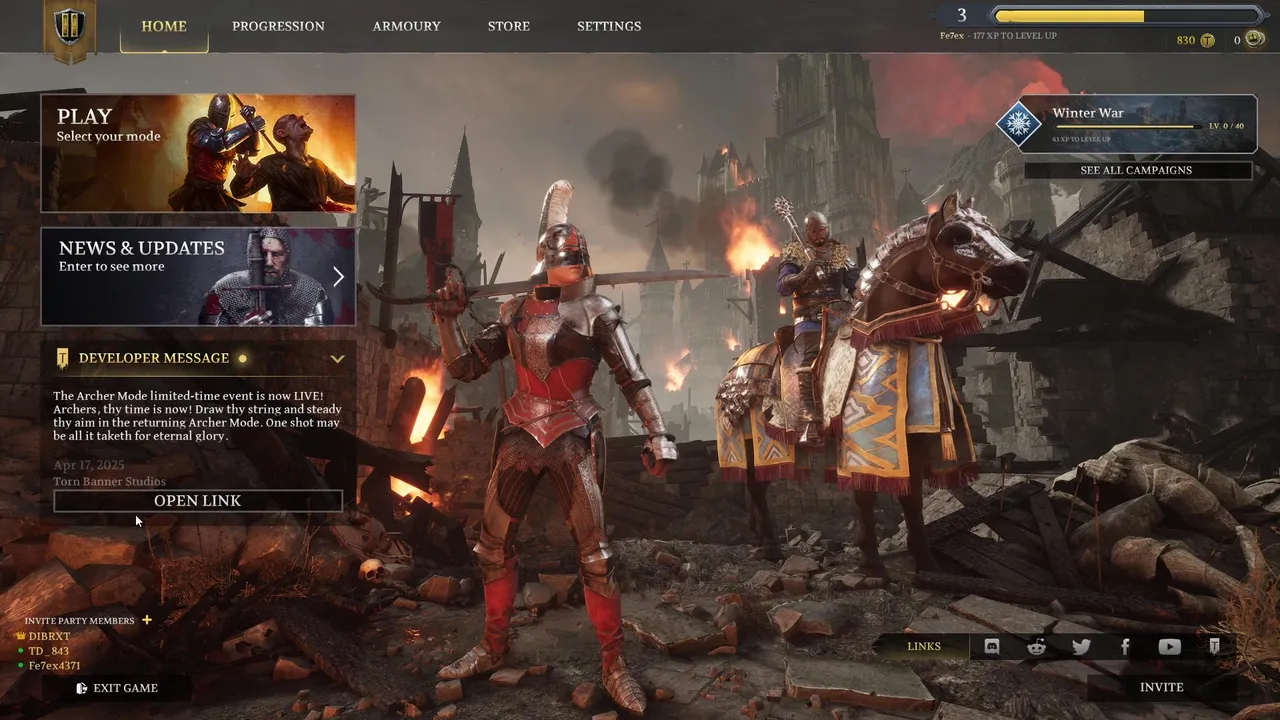Click the 830 gold balance

point(1185,40)
